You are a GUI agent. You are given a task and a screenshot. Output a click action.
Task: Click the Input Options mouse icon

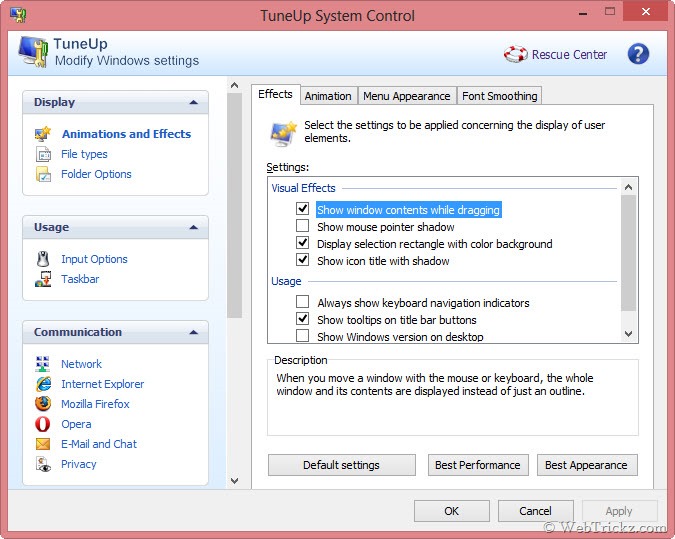point(43,259)
